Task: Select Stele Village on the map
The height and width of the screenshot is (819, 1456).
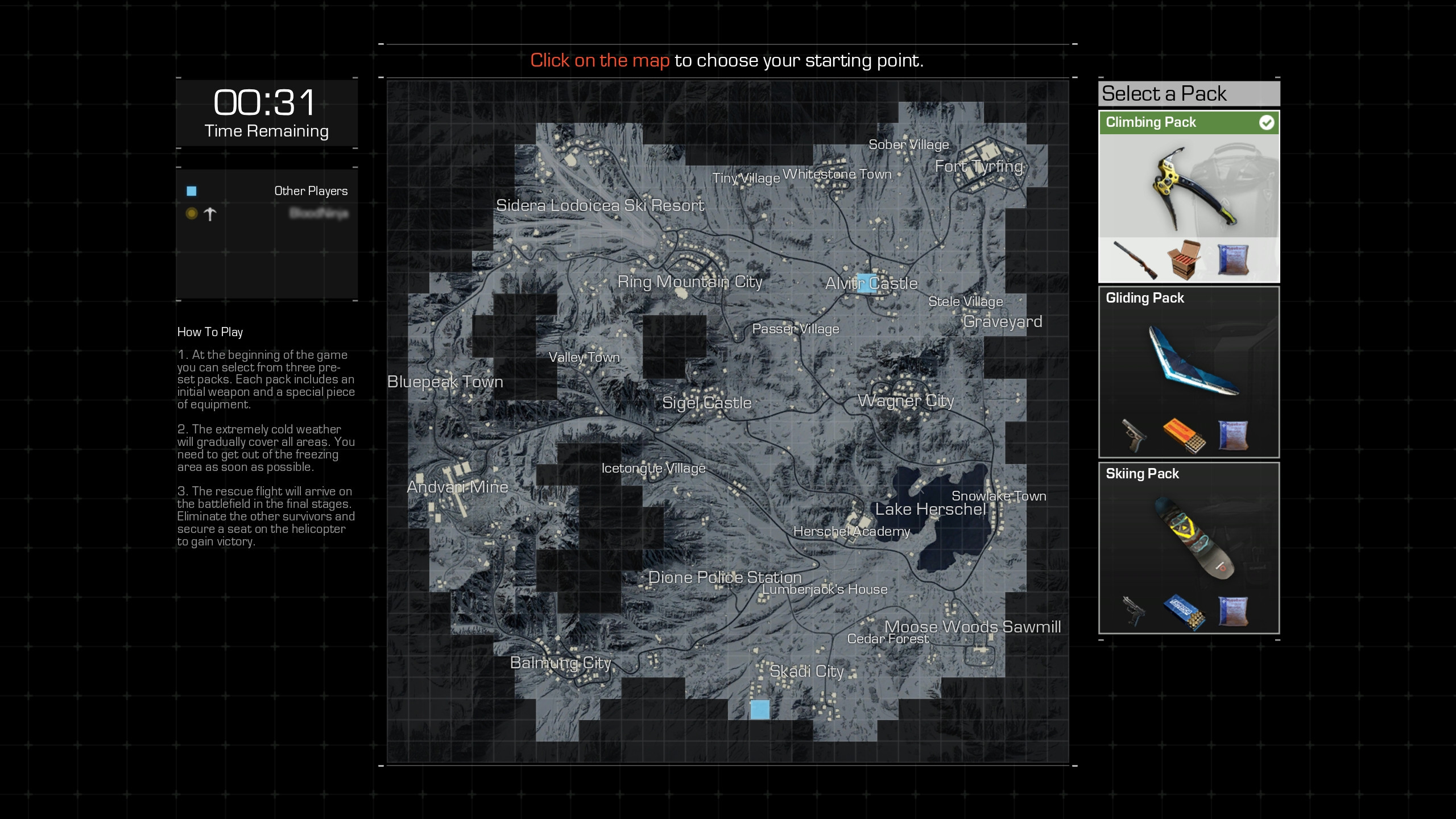Action: (966, 301)
